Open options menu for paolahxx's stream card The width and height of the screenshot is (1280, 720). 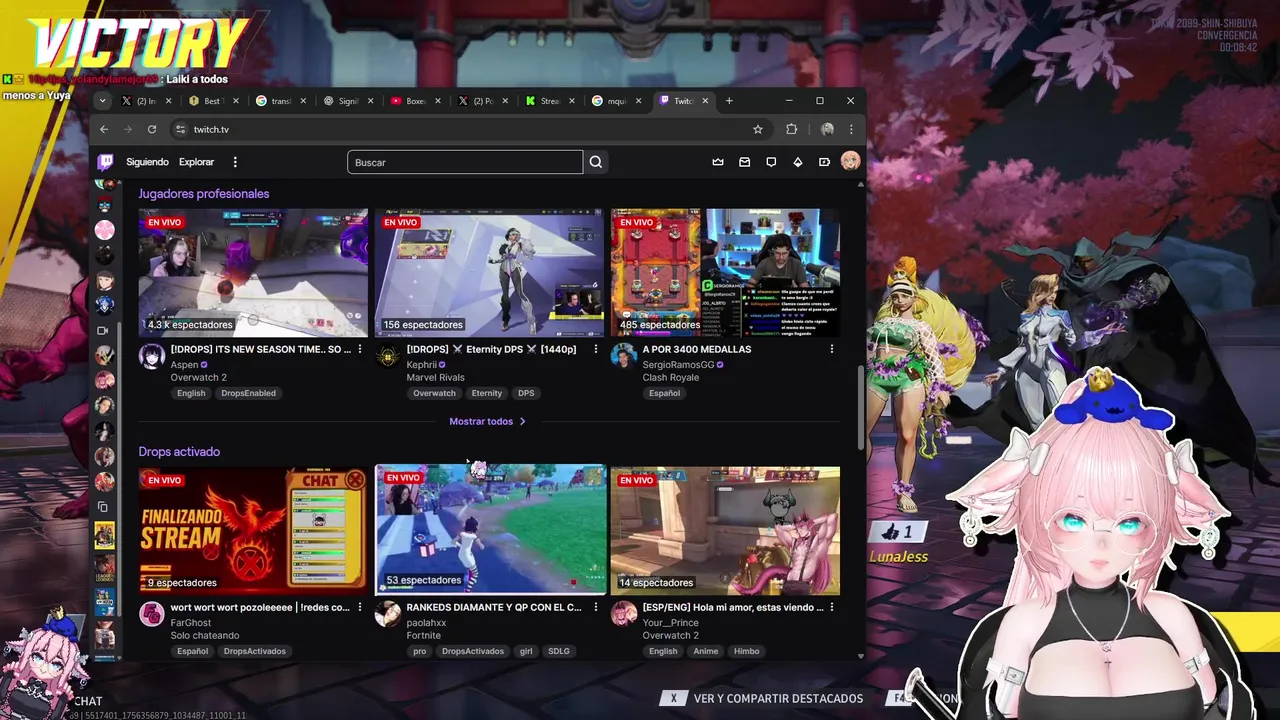[596, 607]
